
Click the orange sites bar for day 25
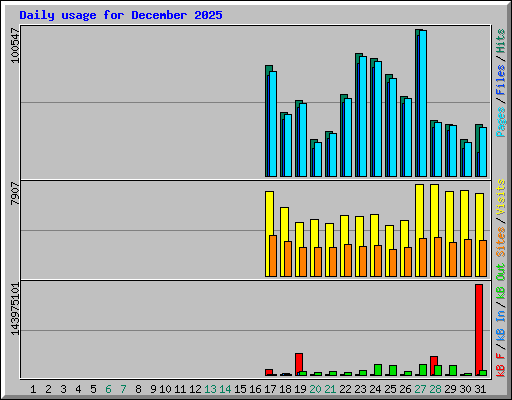(393, 263)
